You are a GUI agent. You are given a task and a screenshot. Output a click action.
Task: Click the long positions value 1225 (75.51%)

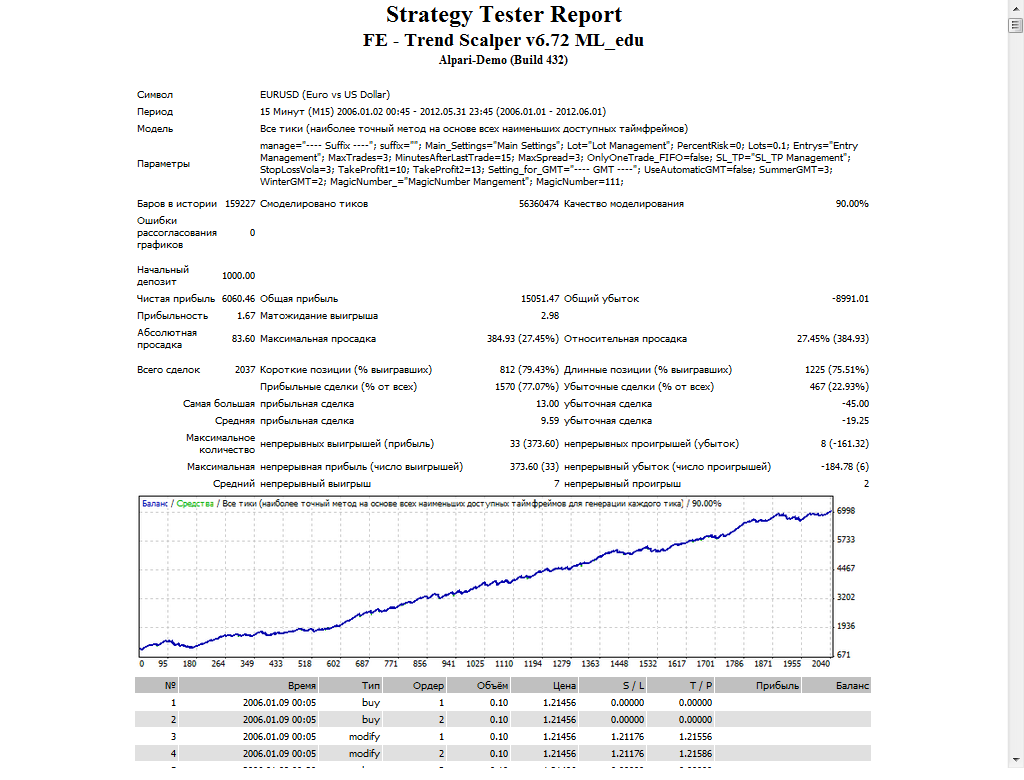837,370
